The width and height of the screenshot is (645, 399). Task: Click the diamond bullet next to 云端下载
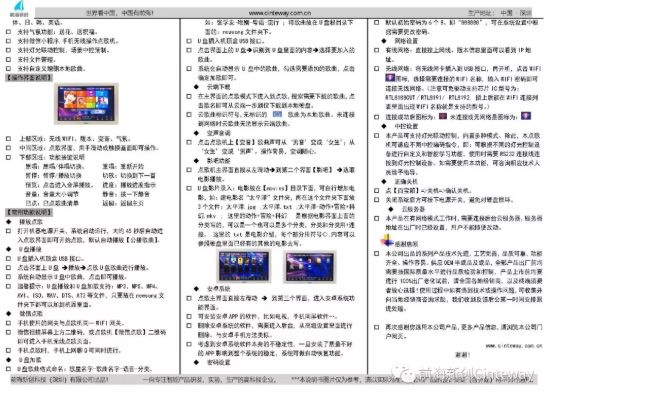click(x=197, y=87)
